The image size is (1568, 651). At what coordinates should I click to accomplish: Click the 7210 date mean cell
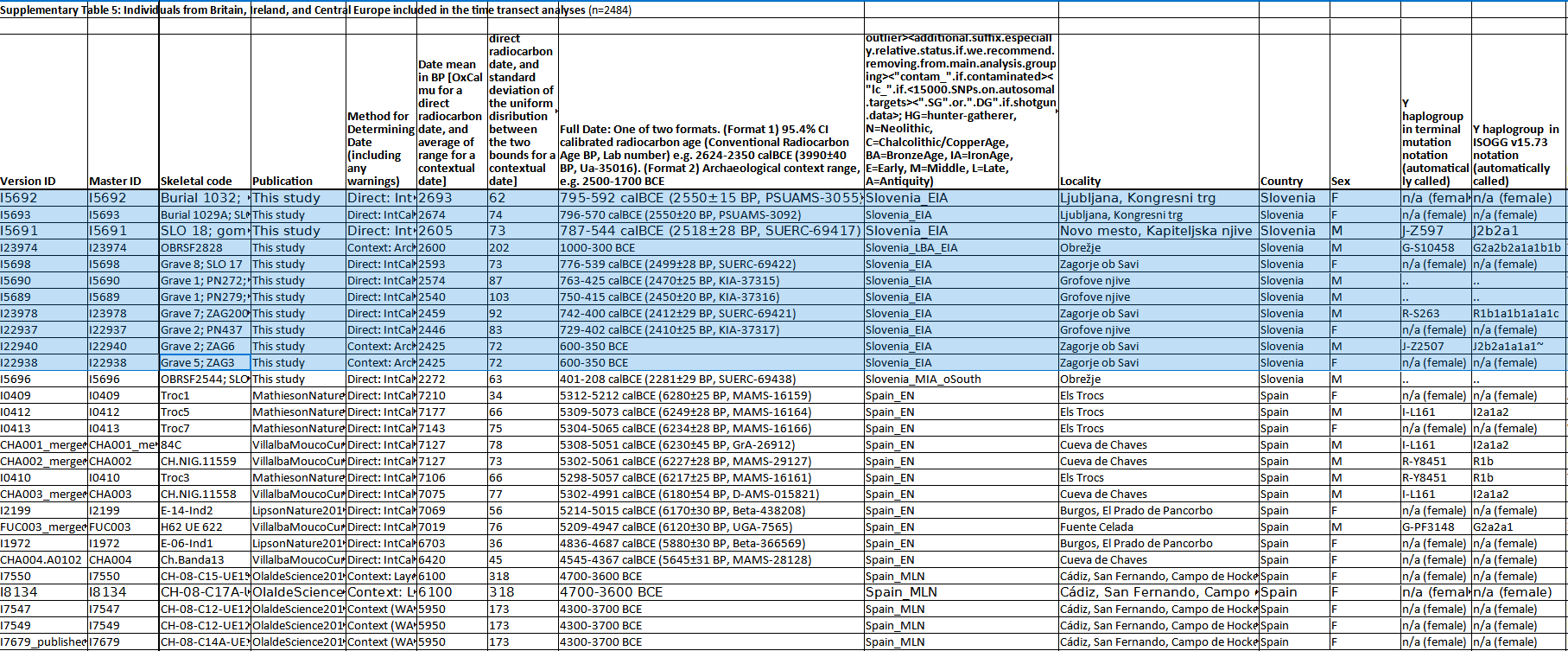coord(452,395)
